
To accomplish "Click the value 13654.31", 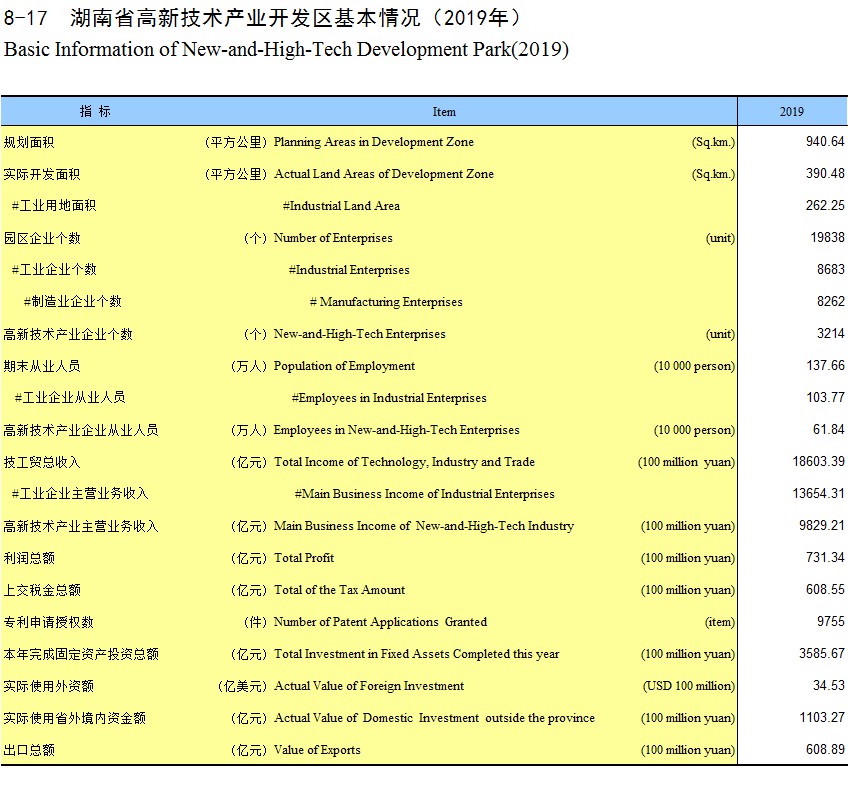I will coord(818,493).
